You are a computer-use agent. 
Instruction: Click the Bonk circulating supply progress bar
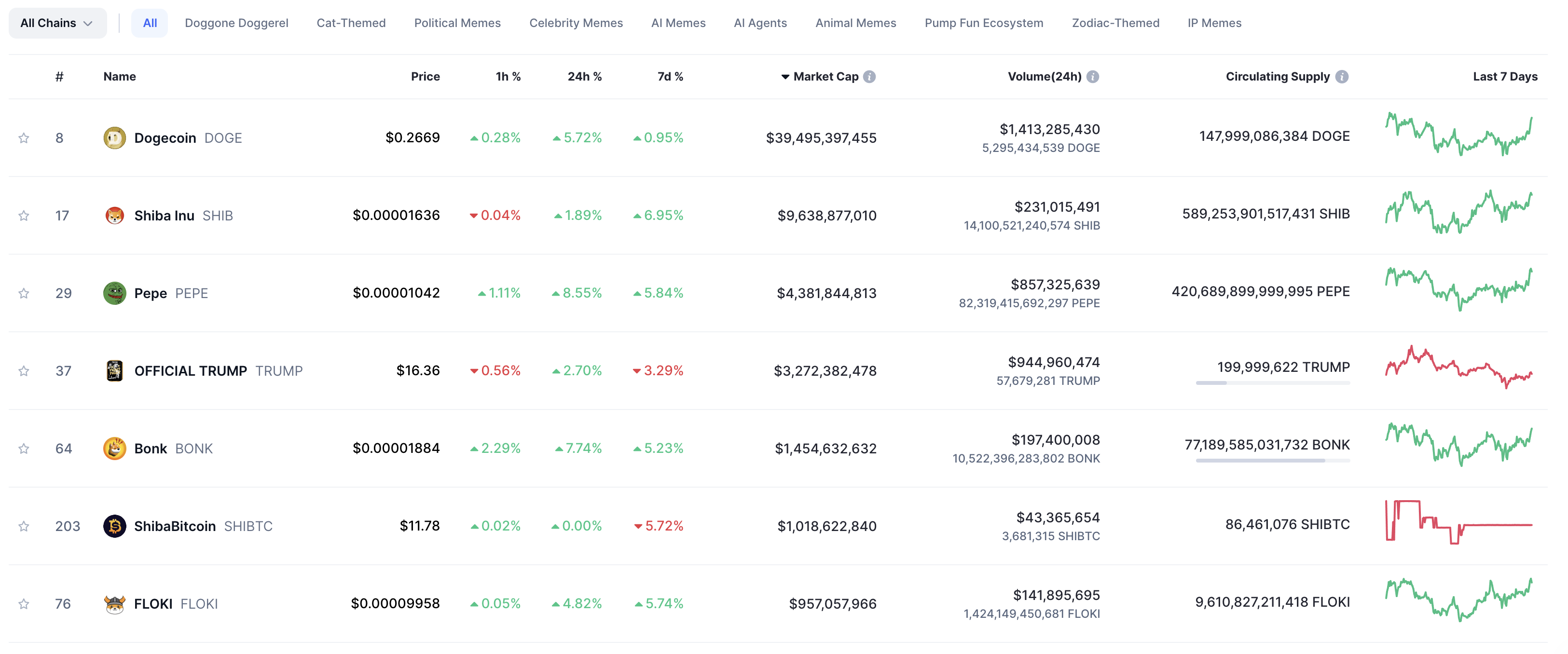pyautogui.click(x=1272, y=461)
